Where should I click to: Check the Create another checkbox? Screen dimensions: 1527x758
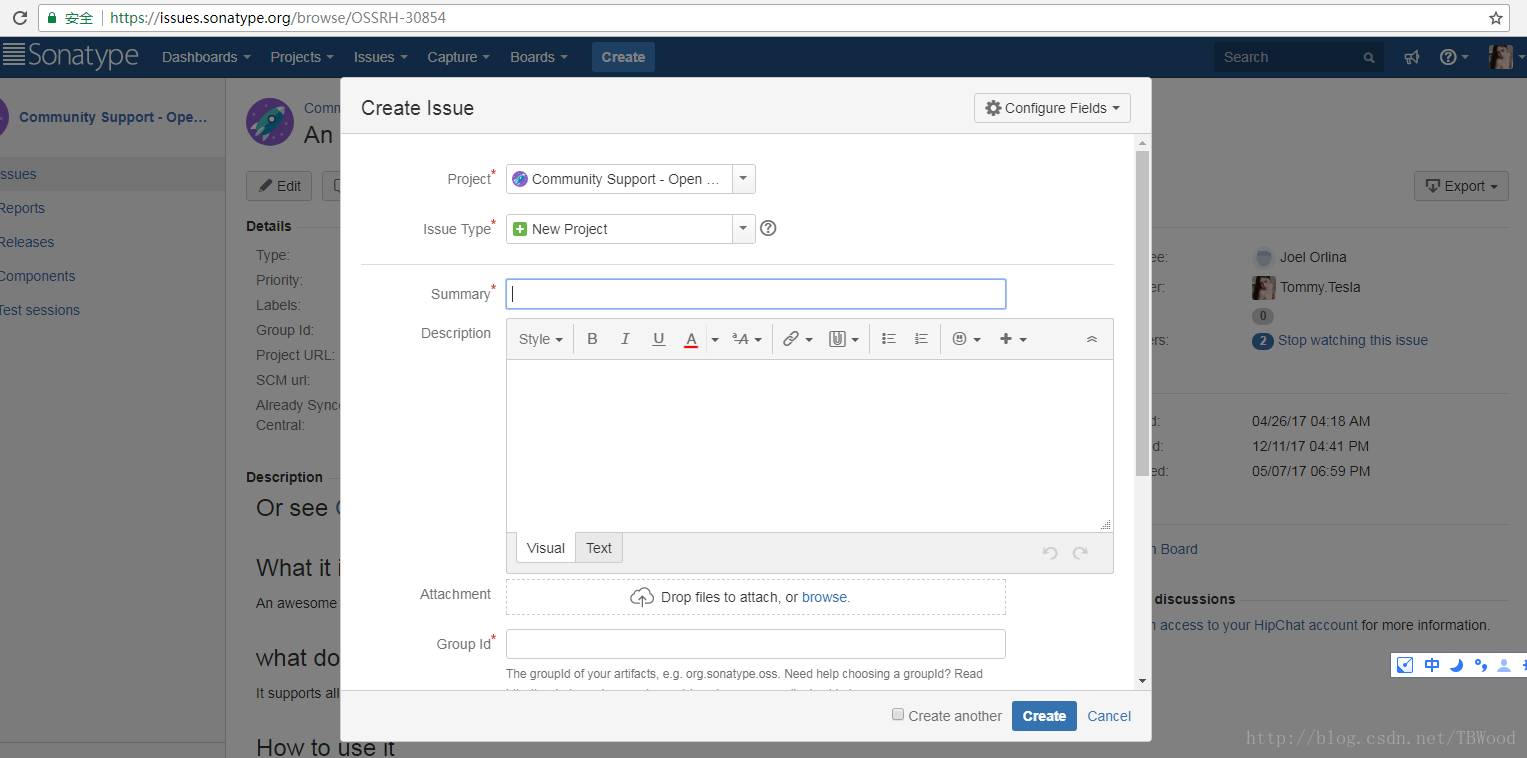coord(898,715)
